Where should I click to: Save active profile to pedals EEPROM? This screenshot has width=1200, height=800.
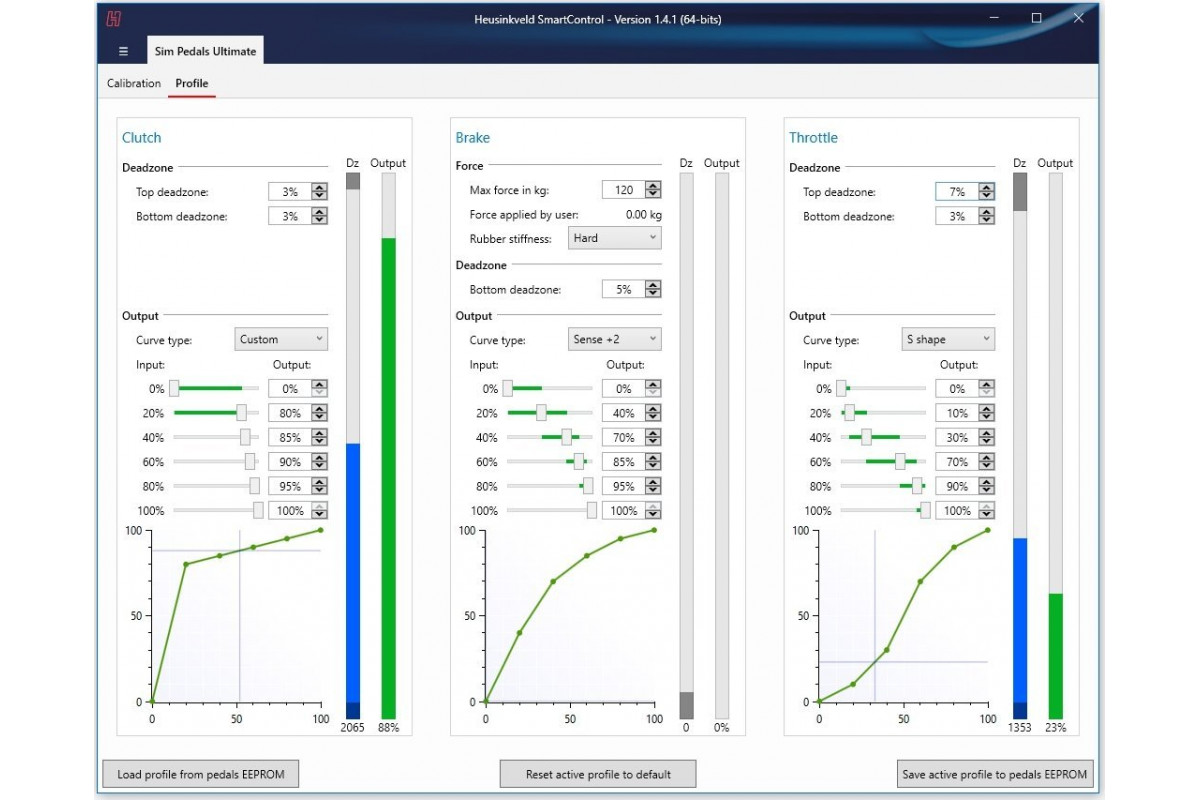996,774
